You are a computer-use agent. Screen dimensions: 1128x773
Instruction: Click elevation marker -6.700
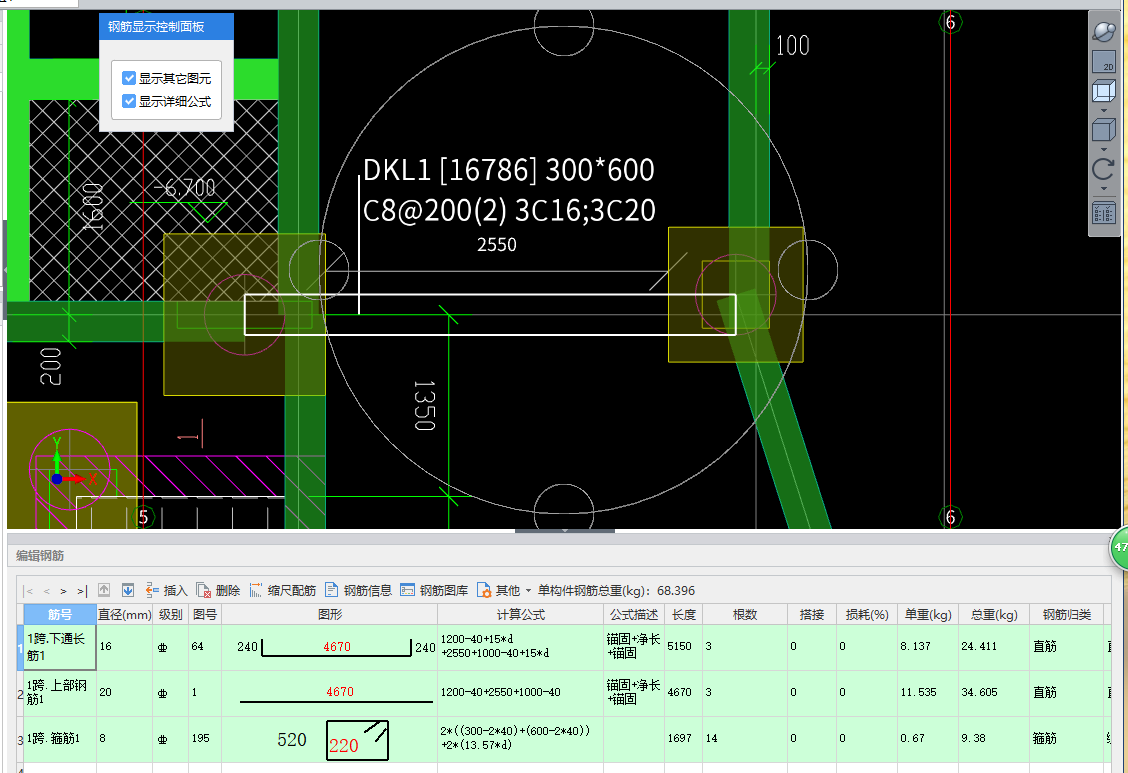tap(184, 188)
